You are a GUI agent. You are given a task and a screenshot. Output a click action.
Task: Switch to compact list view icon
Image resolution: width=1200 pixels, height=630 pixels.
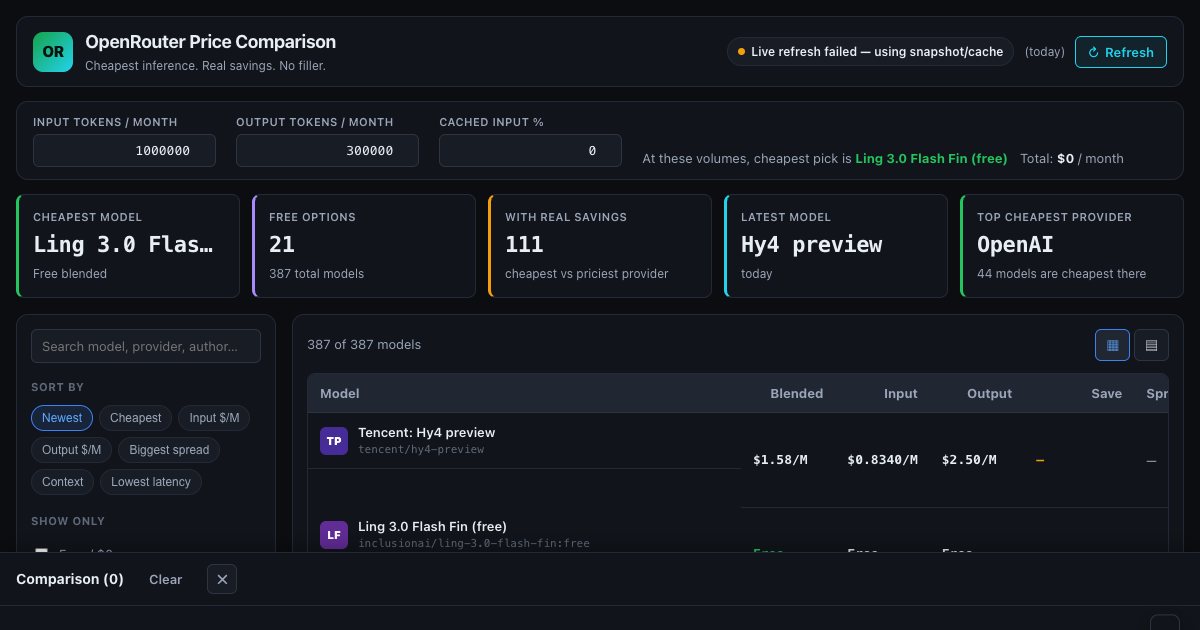pos(1151,345)
